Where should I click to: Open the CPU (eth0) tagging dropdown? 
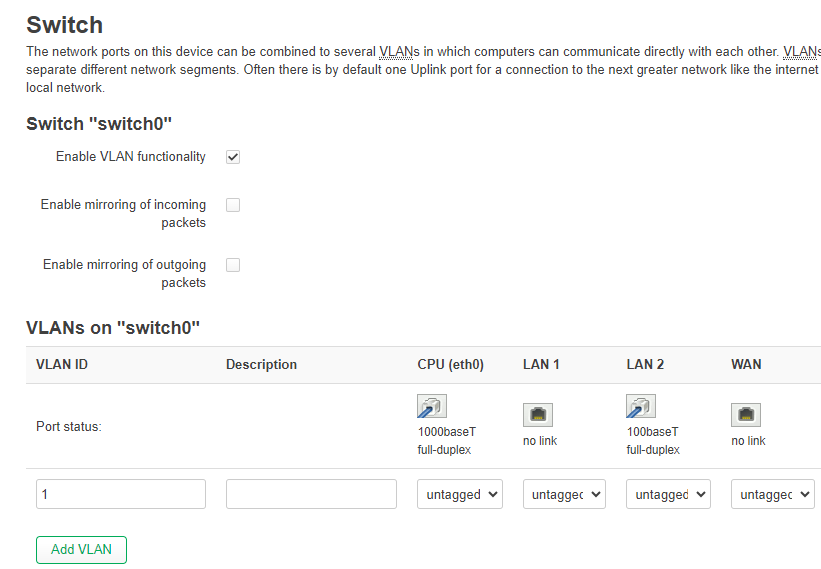point(460,494)
